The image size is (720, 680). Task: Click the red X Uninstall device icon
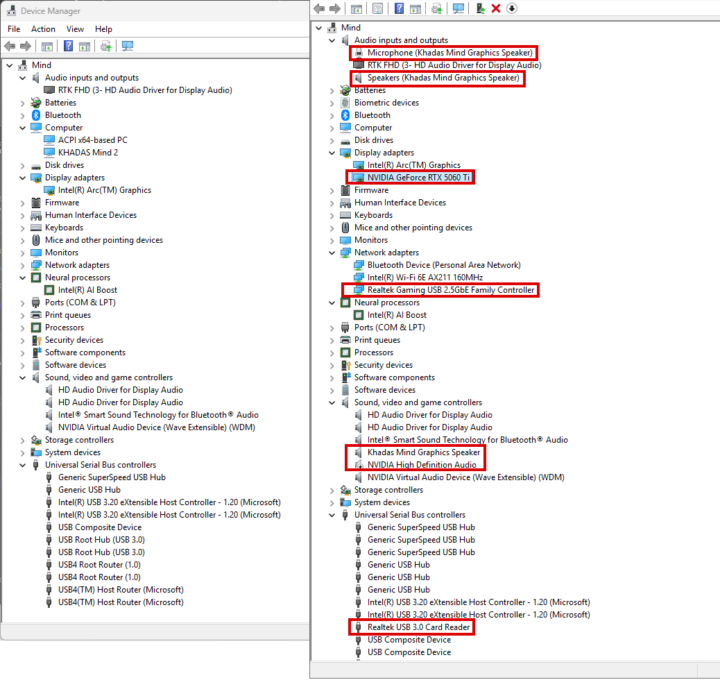pos(496,8)
